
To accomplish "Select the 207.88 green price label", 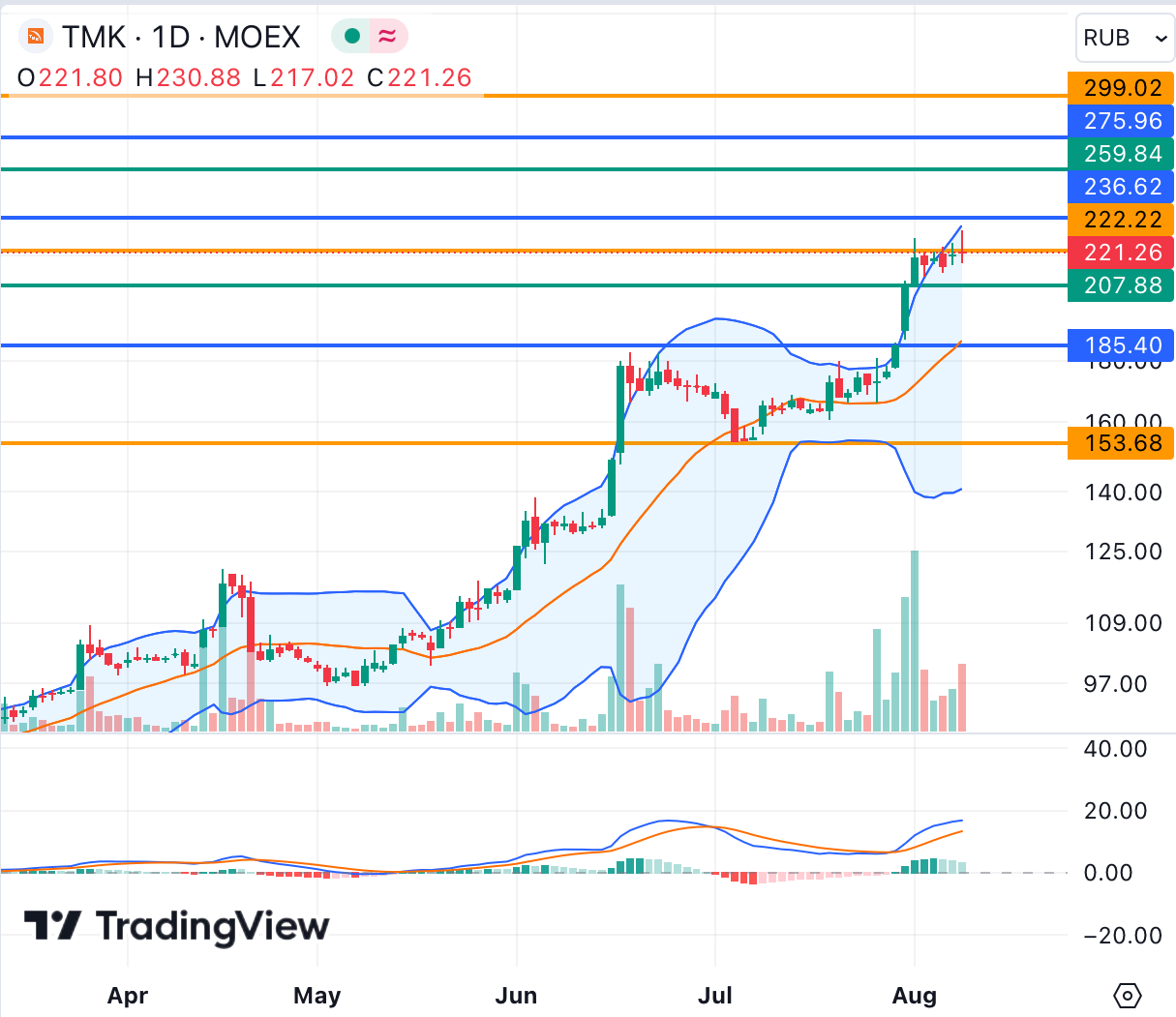I will pos(1121,285).
